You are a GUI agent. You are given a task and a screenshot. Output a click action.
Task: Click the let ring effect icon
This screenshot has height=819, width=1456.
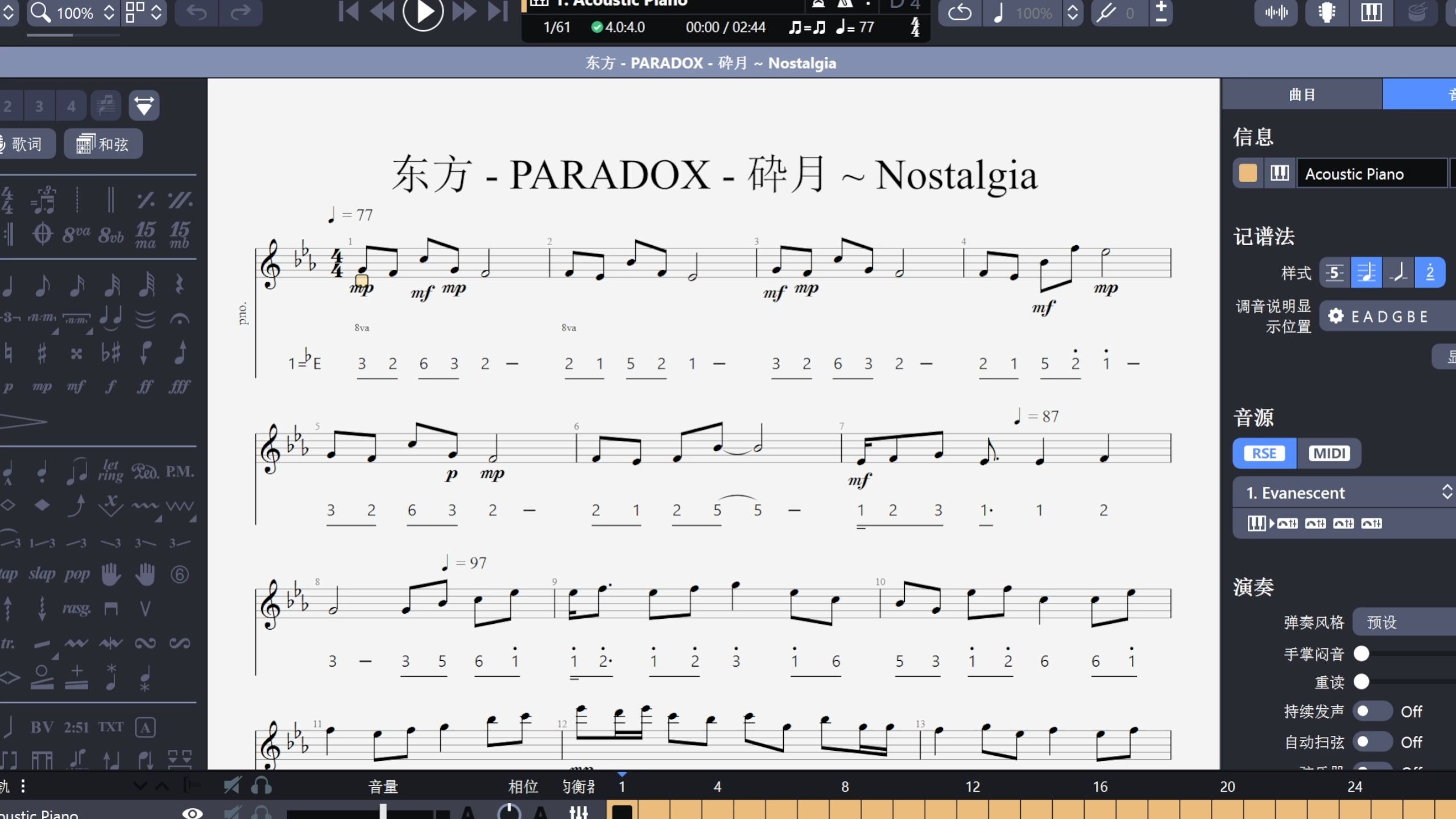(x=110, y=471)
